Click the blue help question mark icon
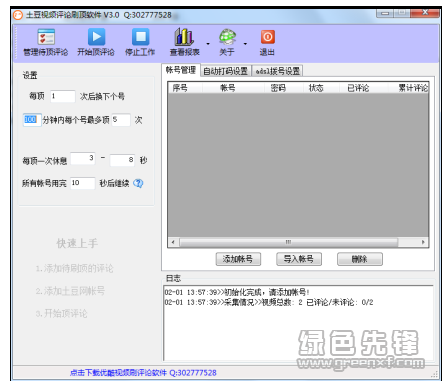The image size is (446, 388). pyautogui.click(x=138, y=183)
